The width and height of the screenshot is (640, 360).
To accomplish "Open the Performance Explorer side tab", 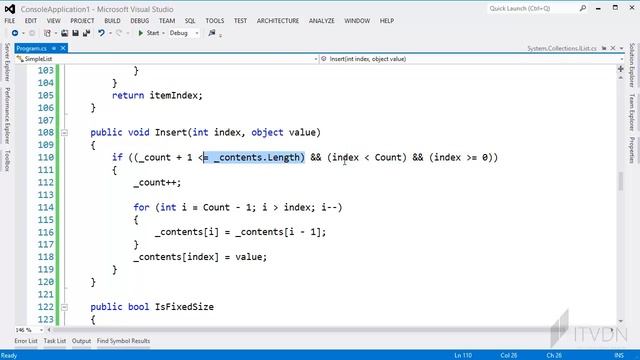I will (x=7, y=116).
